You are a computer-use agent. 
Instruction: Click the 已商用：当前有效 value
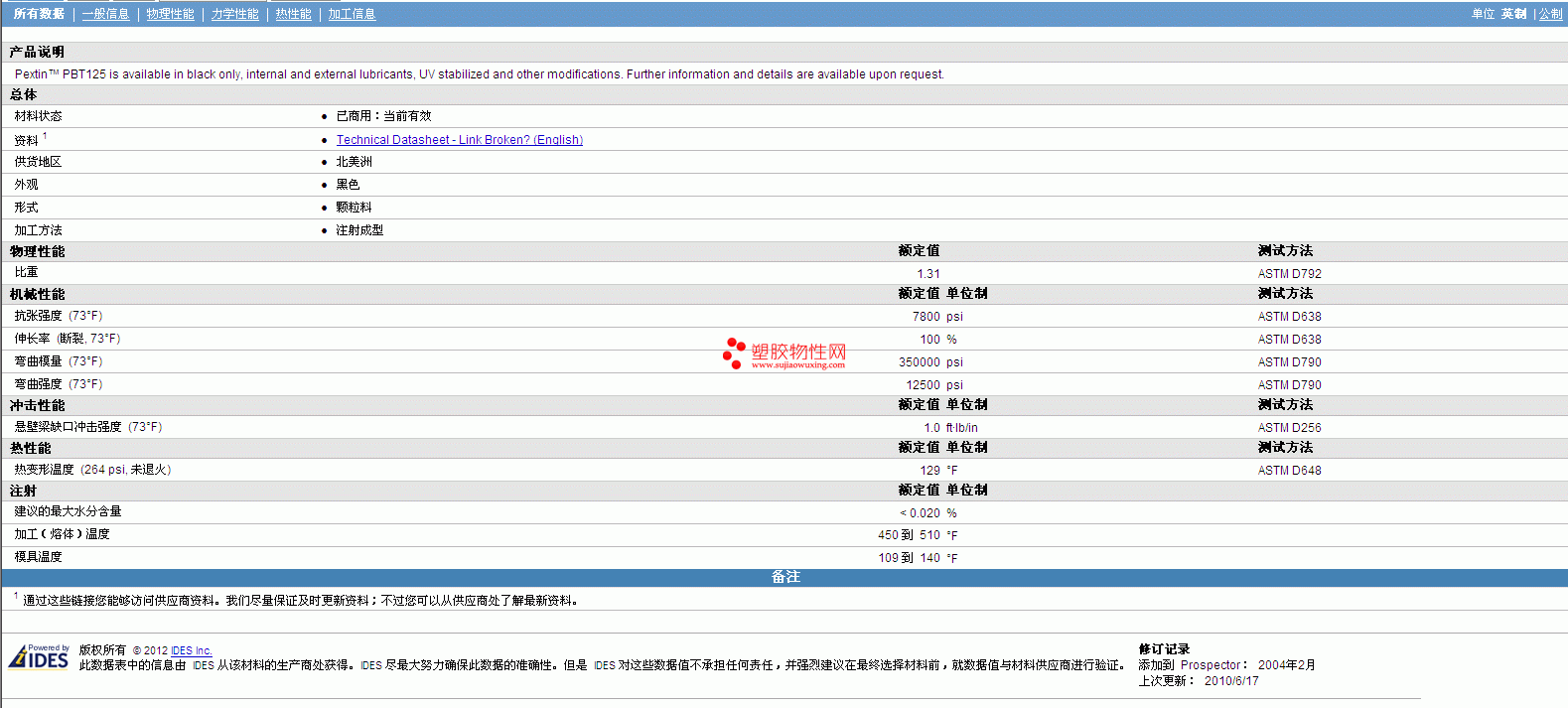383,116
